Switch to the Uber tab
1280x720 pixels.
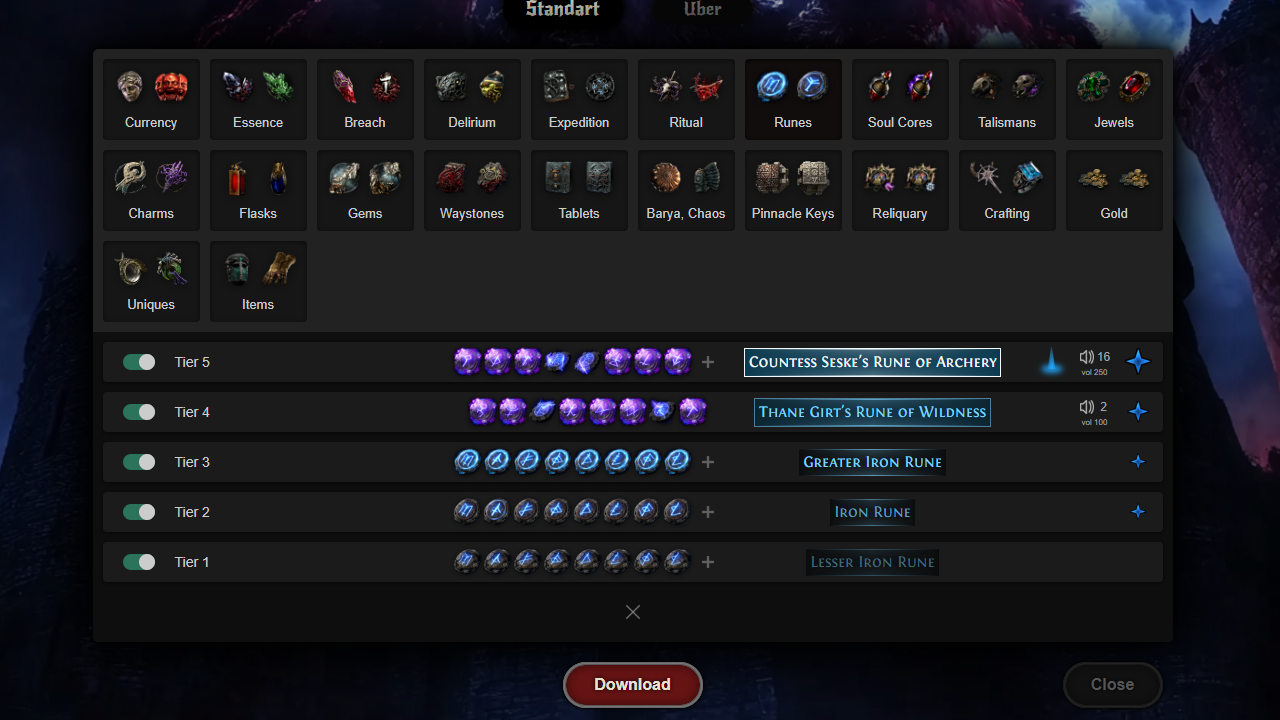tap(702, 10)
